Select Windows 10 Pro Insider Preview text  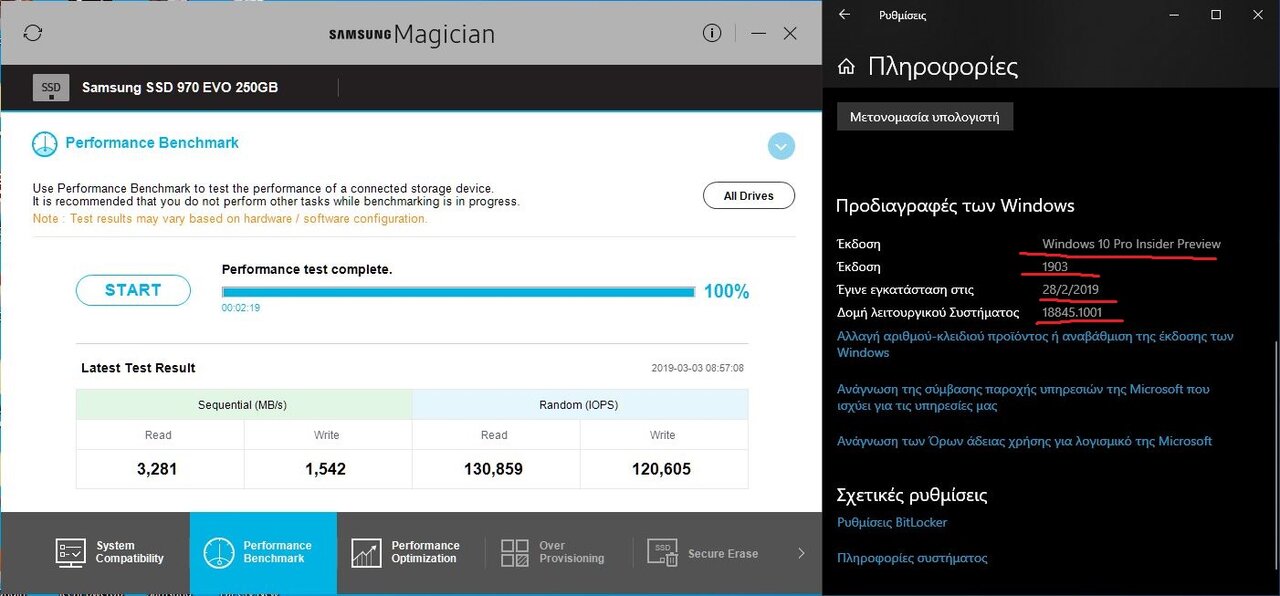tap(1131, 244)
